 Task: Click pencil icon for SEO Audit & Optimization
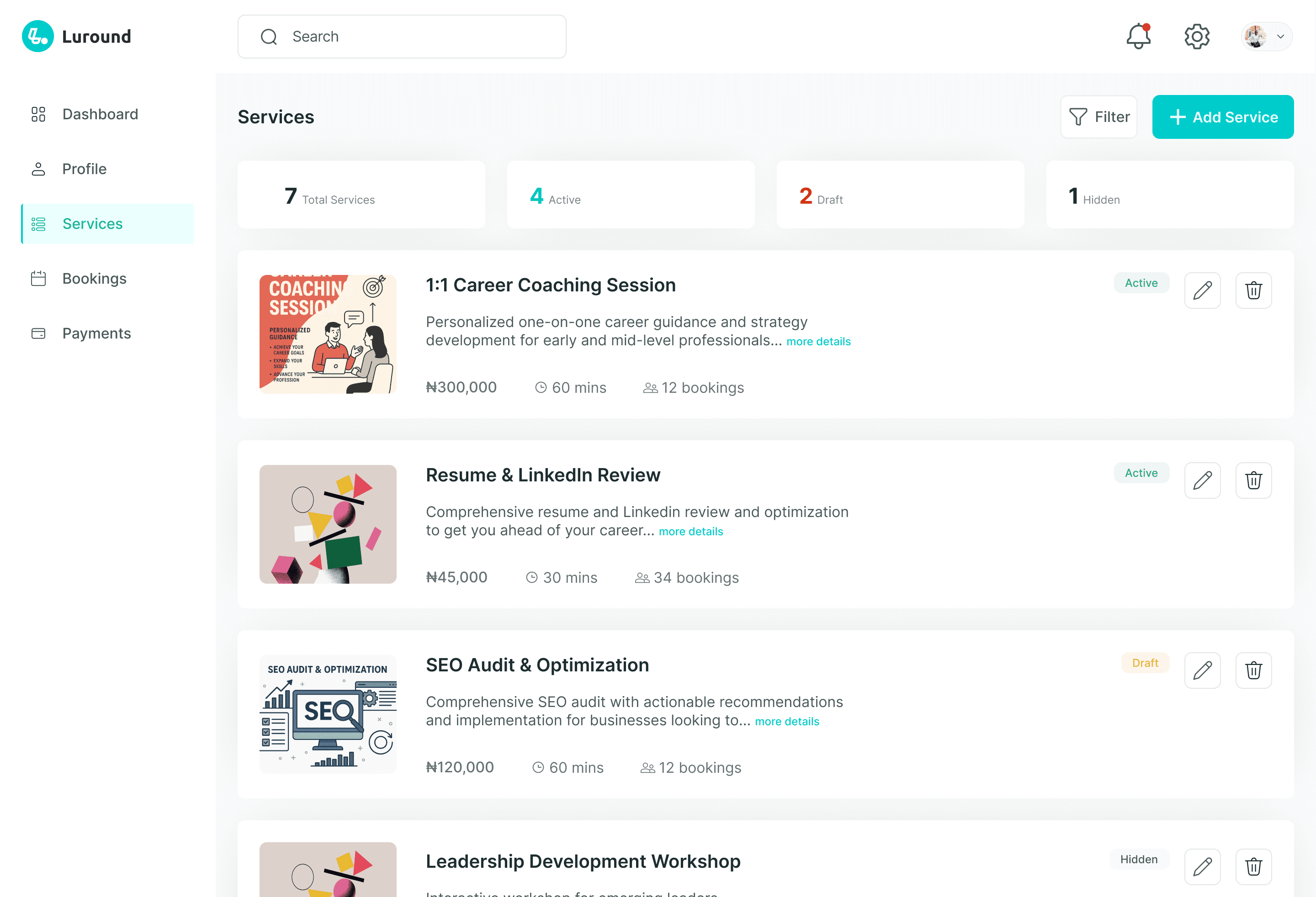point(1202,670)
